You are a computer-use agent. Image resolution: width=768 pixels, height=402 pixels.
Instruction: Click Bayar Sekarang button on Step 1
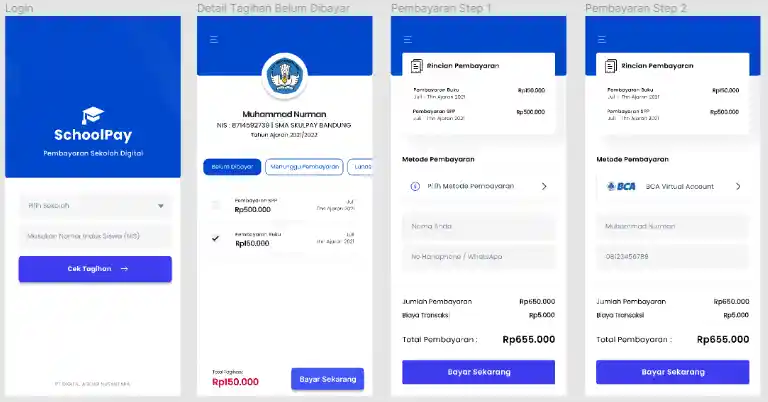479,372
